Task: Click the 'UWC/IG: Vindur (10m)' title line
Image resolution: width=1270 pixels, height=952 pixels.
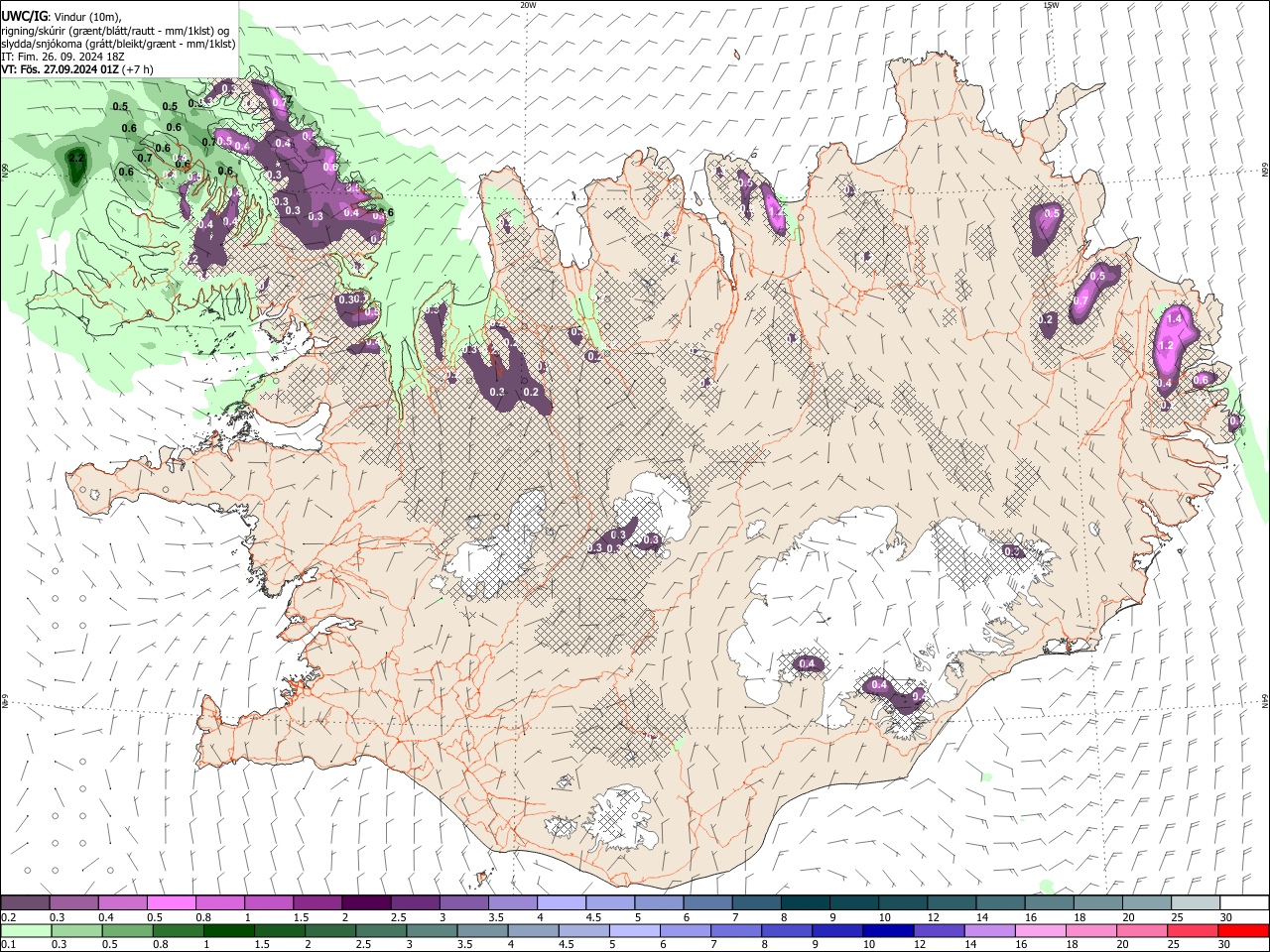Action: [x=62, y=17]
